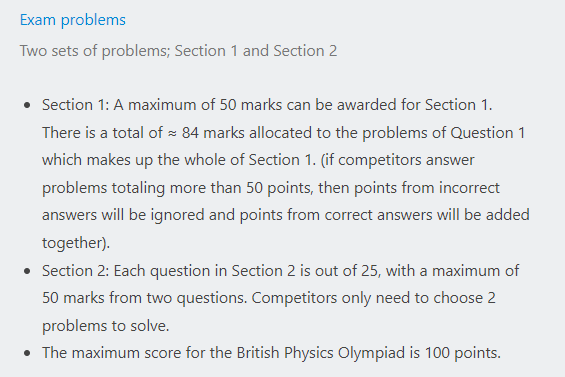
Task: Click the word 'together).'
Action: [x=76, y=243]
